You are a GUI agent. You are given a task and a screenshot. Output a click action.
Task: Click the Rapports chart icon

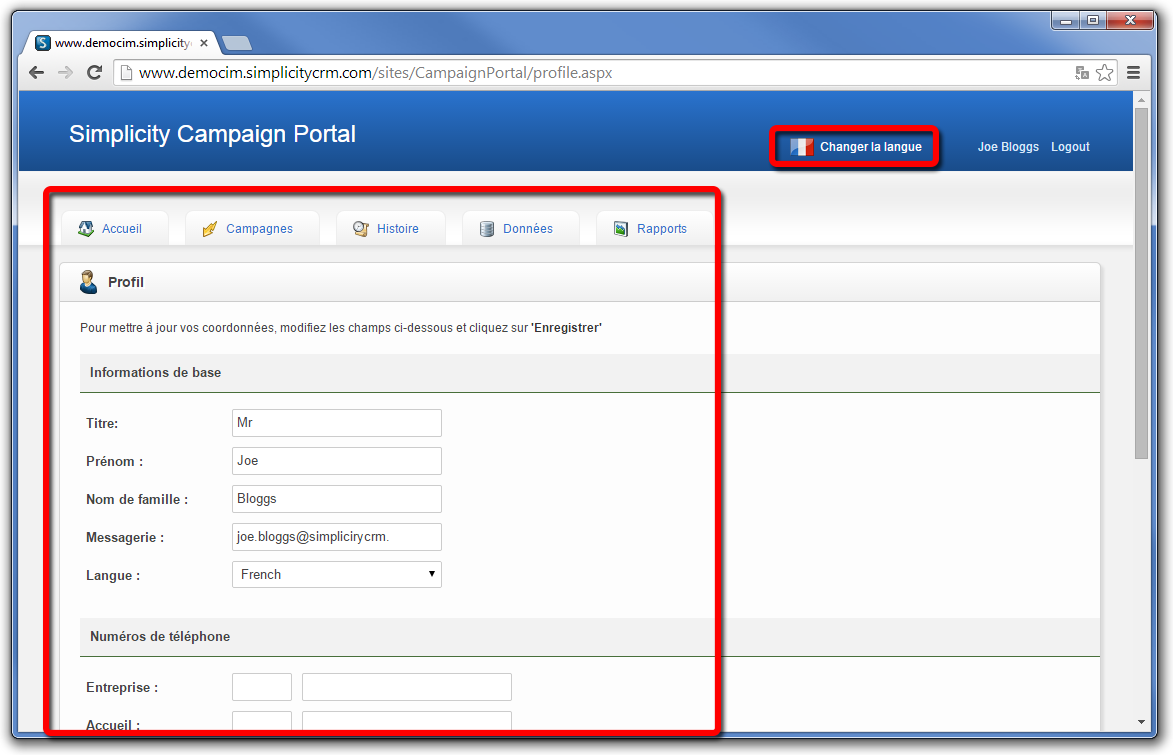621,229
